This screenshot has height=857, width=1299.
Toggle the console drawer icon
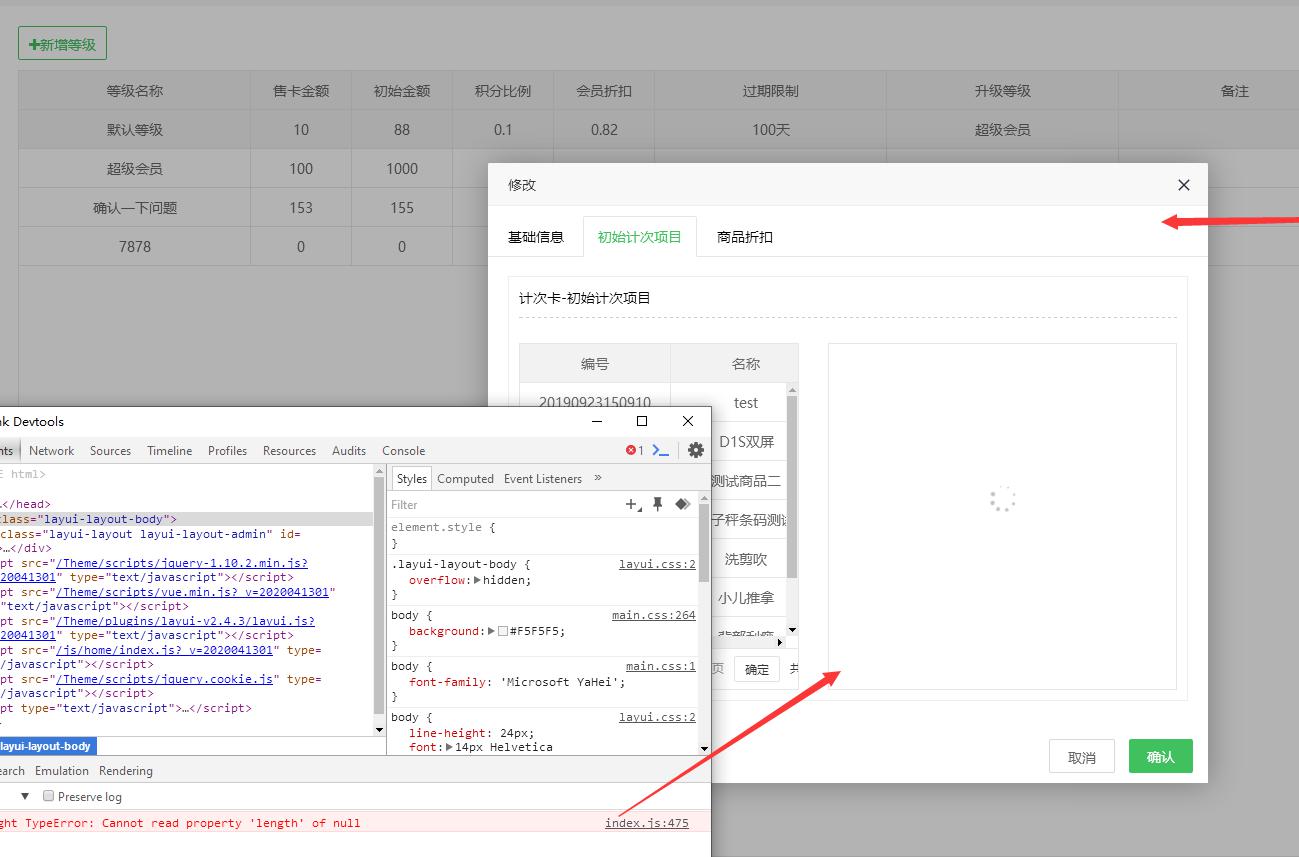(x=661, y=450)
